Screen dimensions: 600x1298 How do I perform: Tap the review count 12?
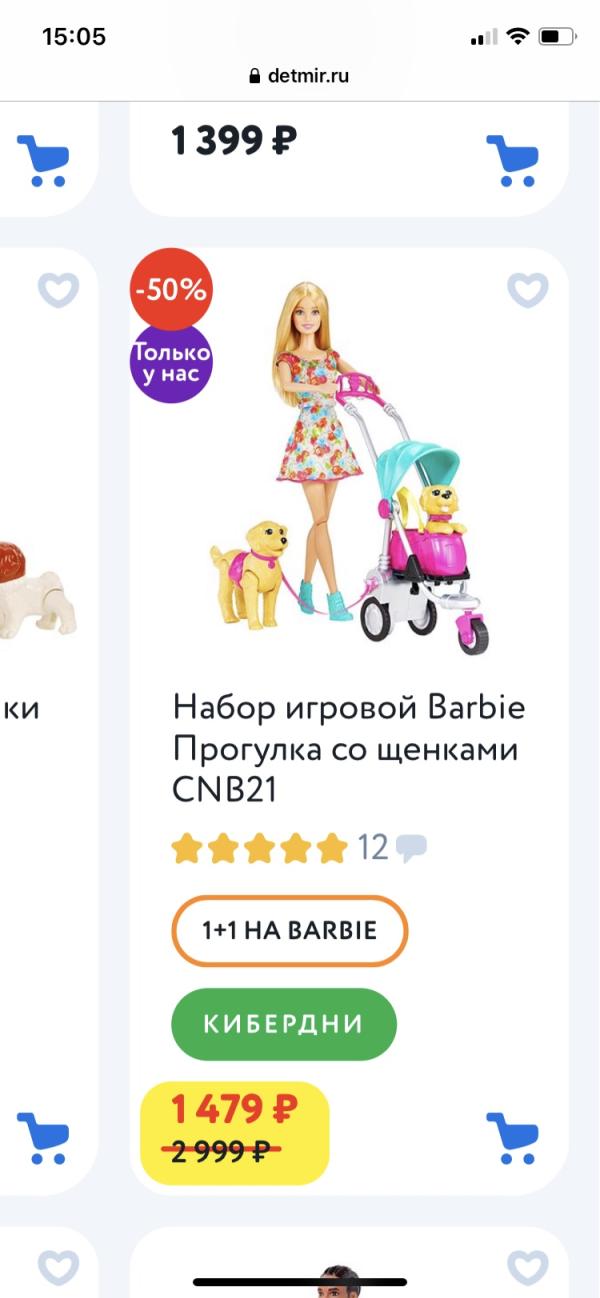pyautogui.click(x=373, y=849)
